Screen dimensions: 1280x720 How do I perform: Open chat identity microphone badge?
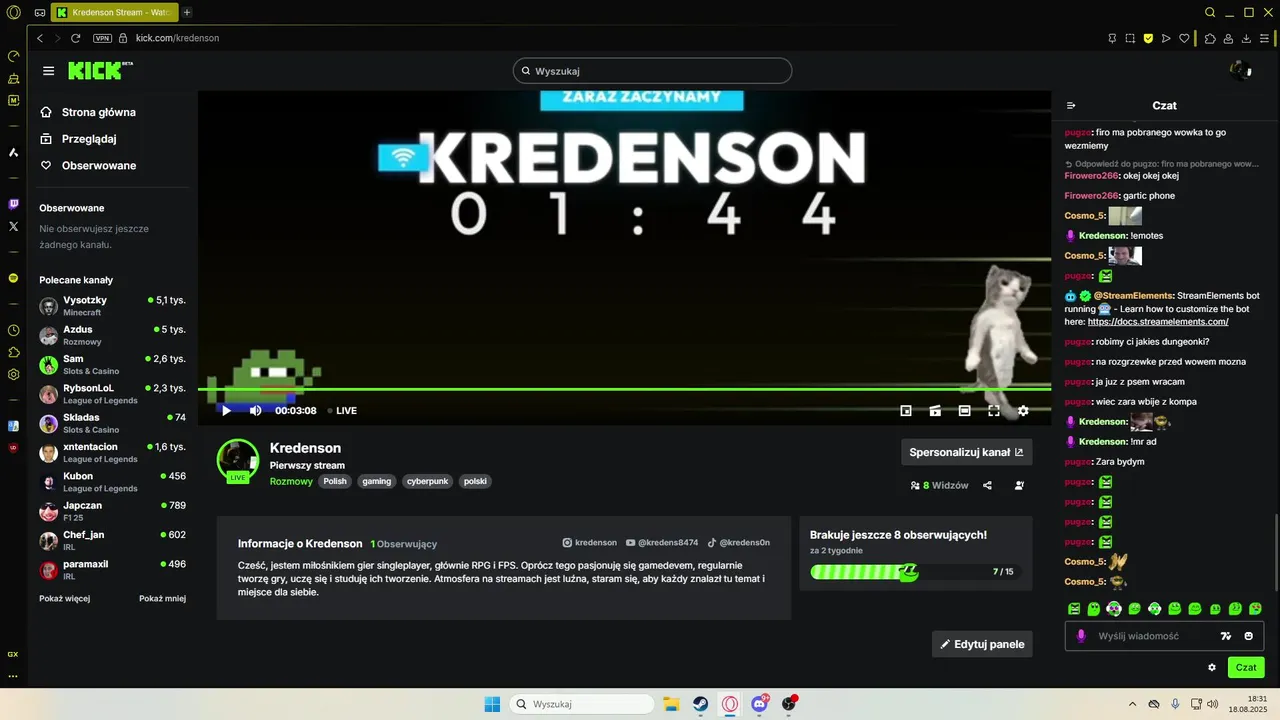[x=1081, y=636]
